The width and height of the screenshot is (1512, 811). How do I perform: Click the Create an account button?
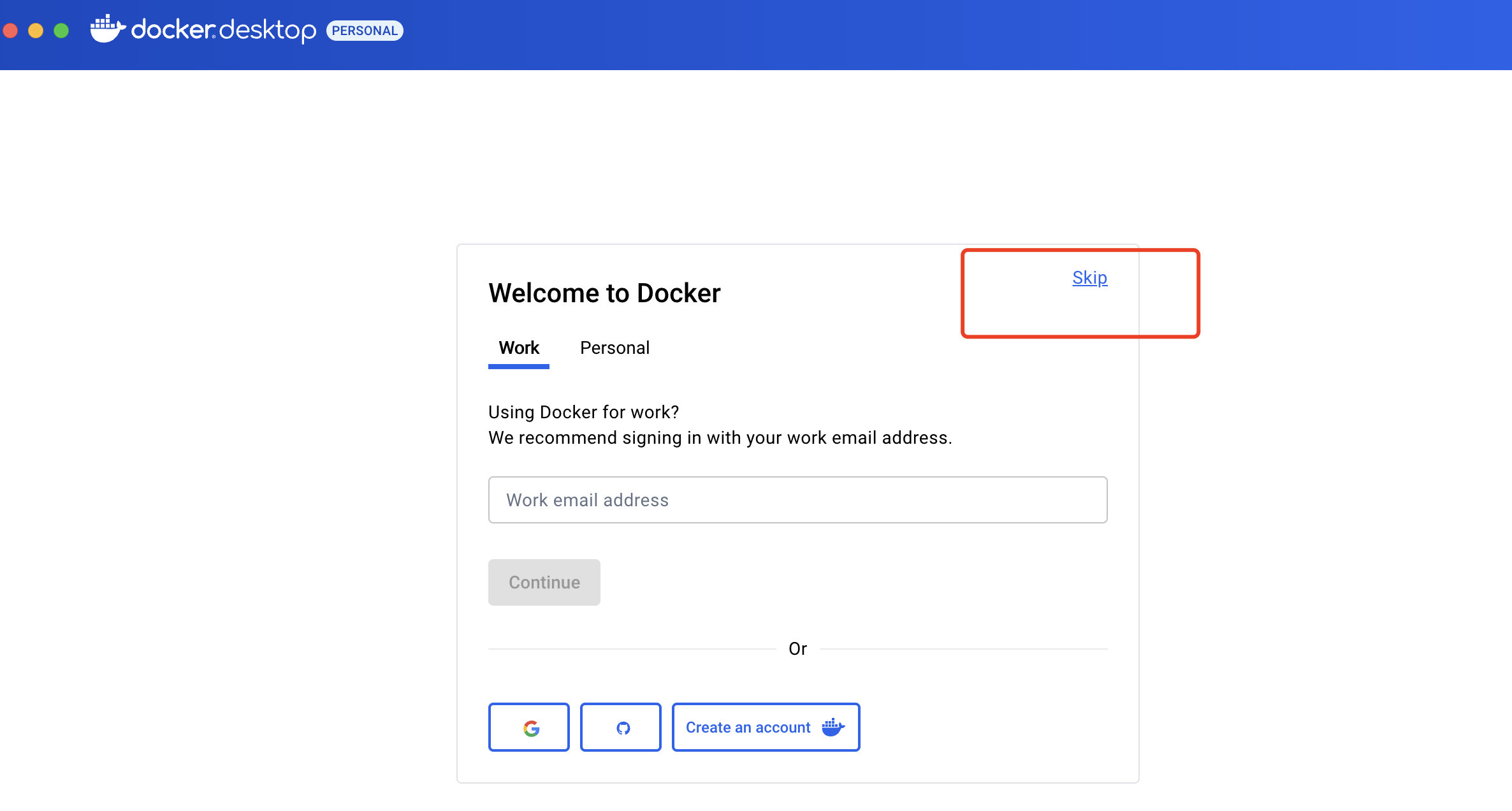pos(748,727)
